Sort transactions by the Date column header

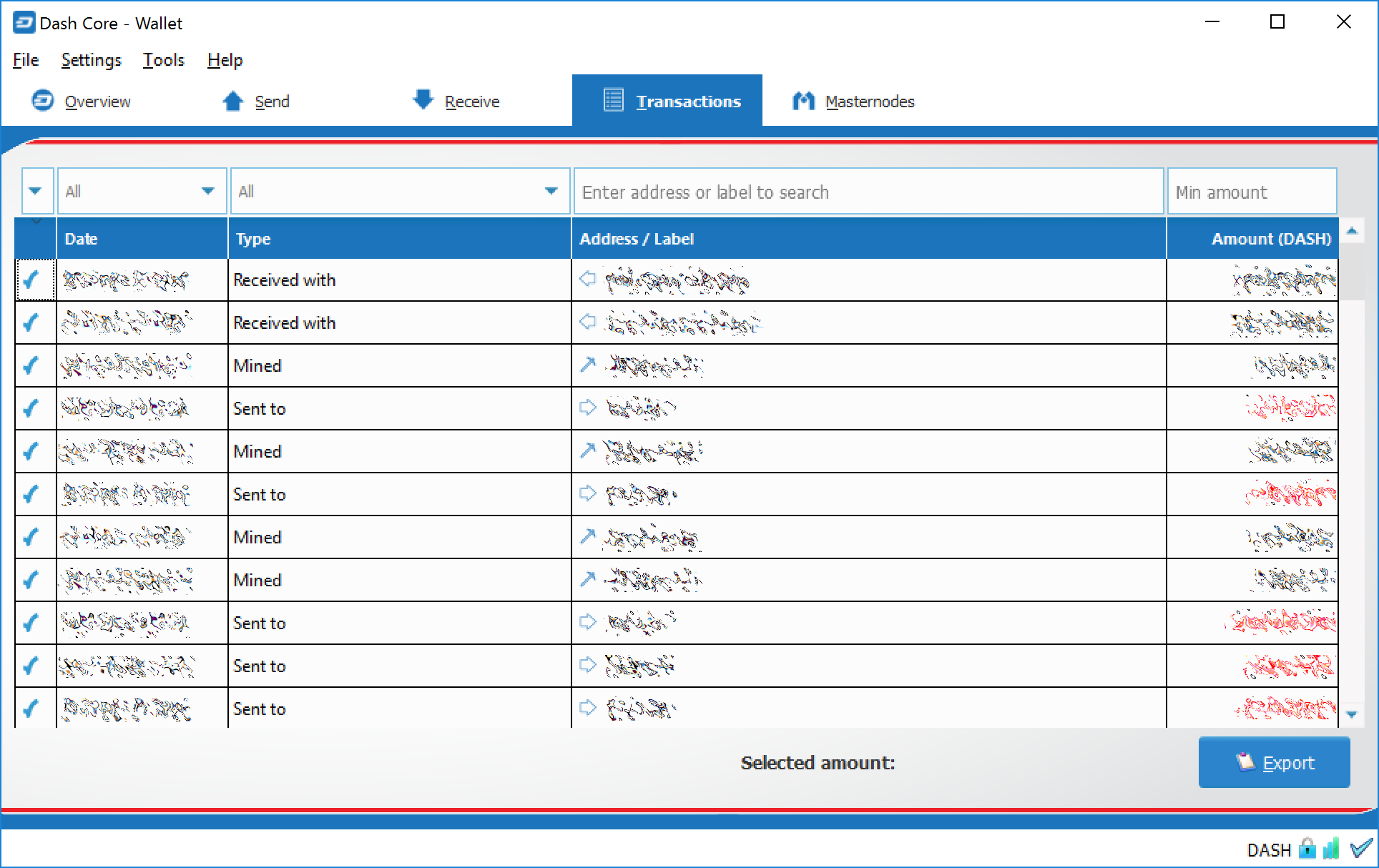pyautogui.click(x=142, y=239)
